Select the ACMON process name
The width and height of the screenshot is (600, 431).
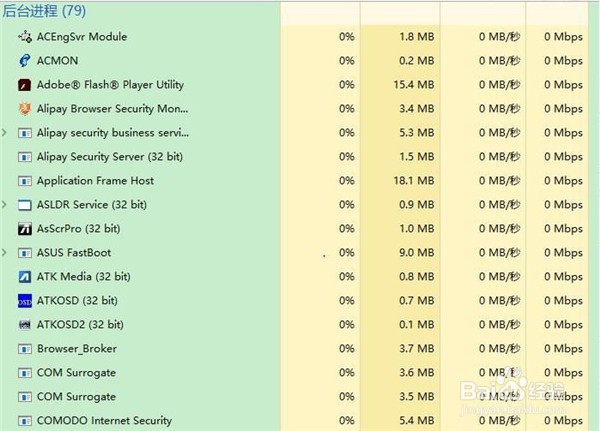tap(57, 60)
